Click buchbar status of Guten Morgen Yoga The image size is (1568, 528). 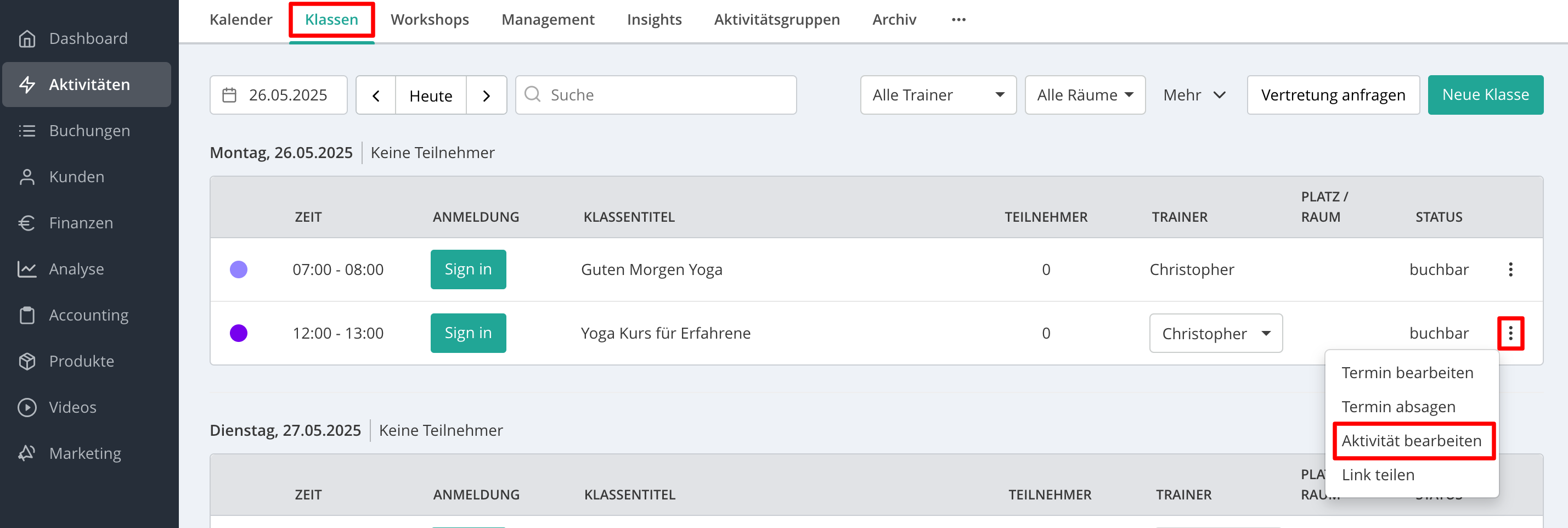[x=1439, y=270]
